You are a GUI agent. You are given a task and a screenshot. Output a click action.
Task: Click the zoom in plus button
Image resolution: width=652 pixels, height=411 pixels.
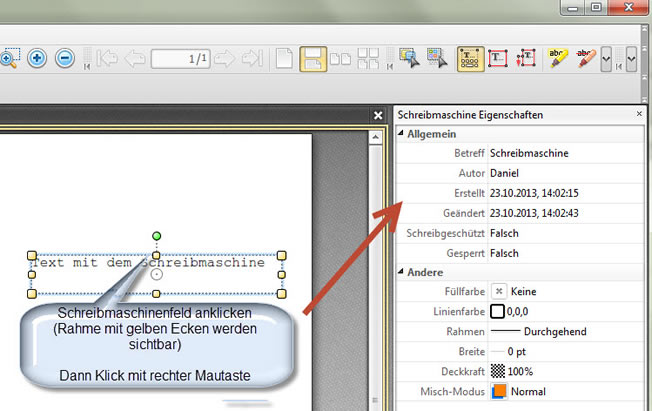pyautogui.click(x=37, y=58)
